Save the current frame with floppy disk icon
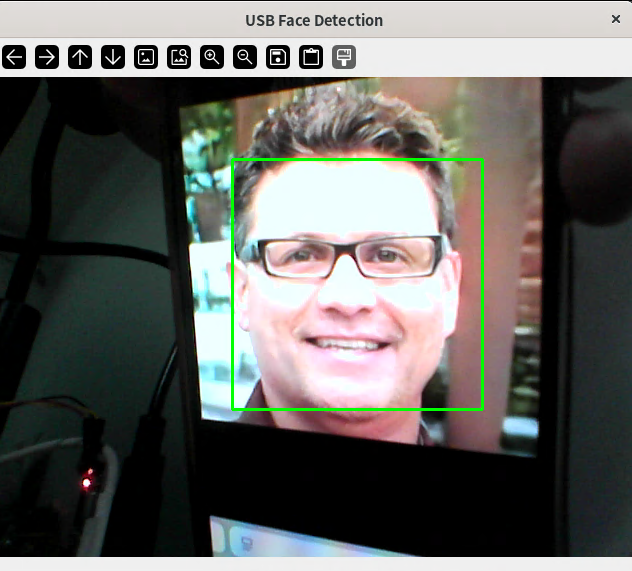The image size is (632, 571). (278, 57)
